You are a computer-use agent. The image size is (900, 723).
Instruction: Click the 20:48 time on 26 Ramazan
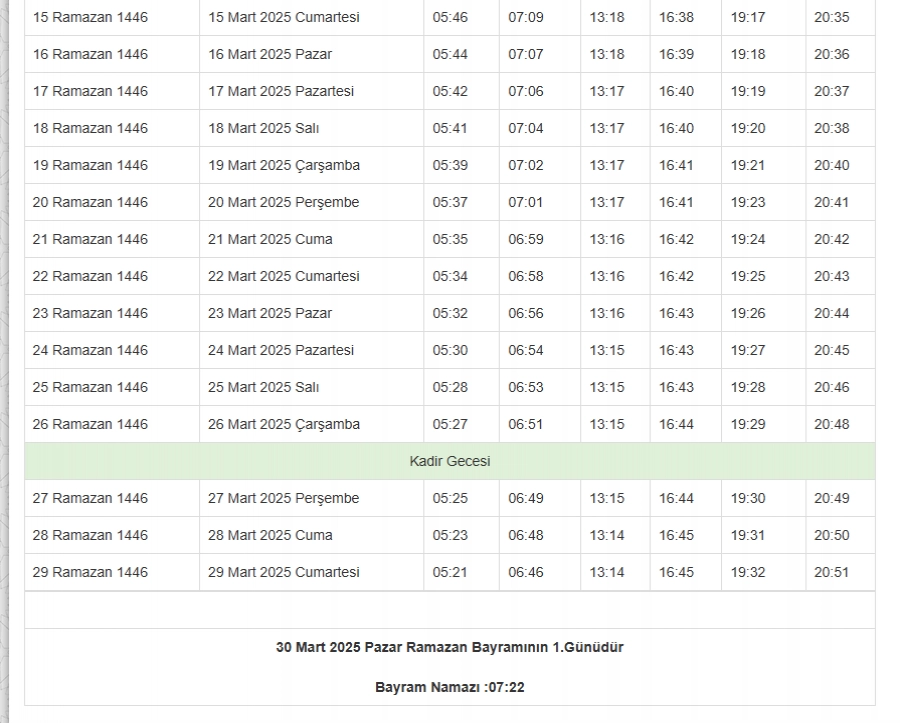[x=831, y=424]
